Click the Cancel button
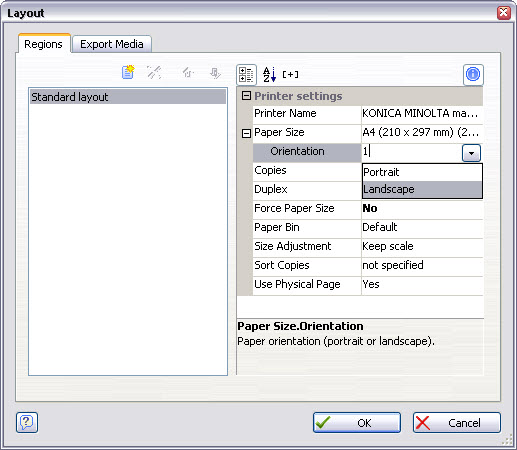 pos(457,423)
